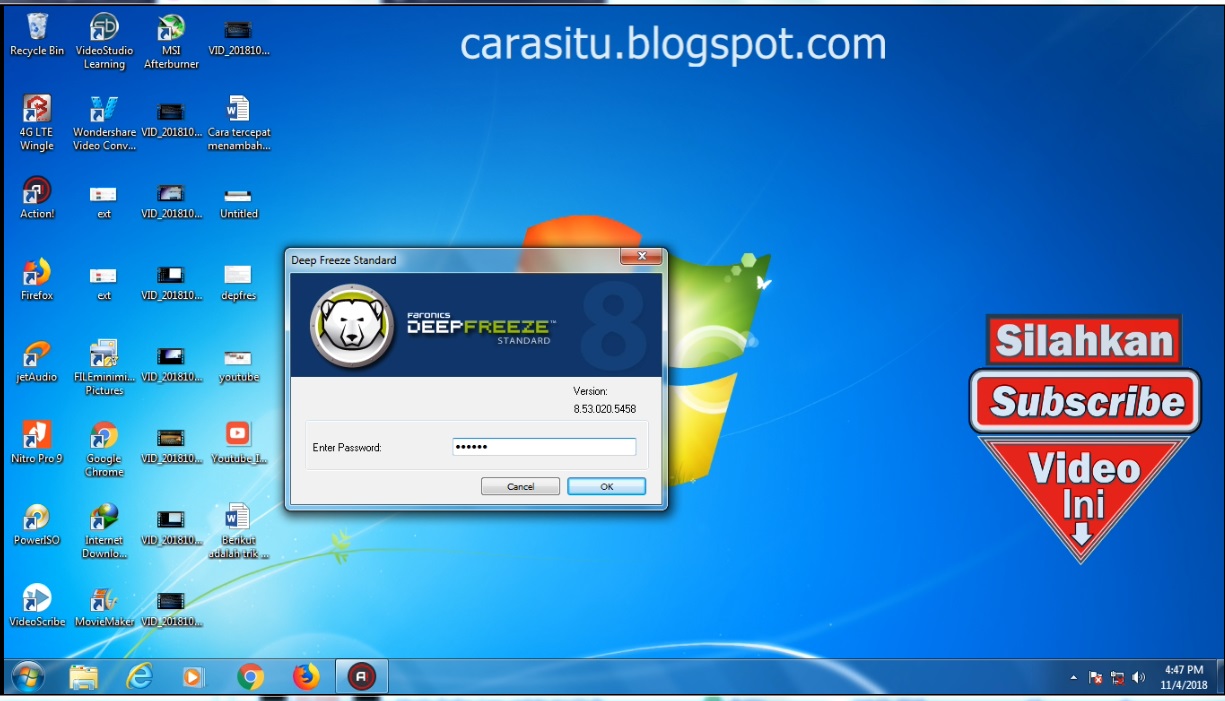
Task: Select the VideoStudio Learning desktop shortcut
Action: tap(104, 42)
